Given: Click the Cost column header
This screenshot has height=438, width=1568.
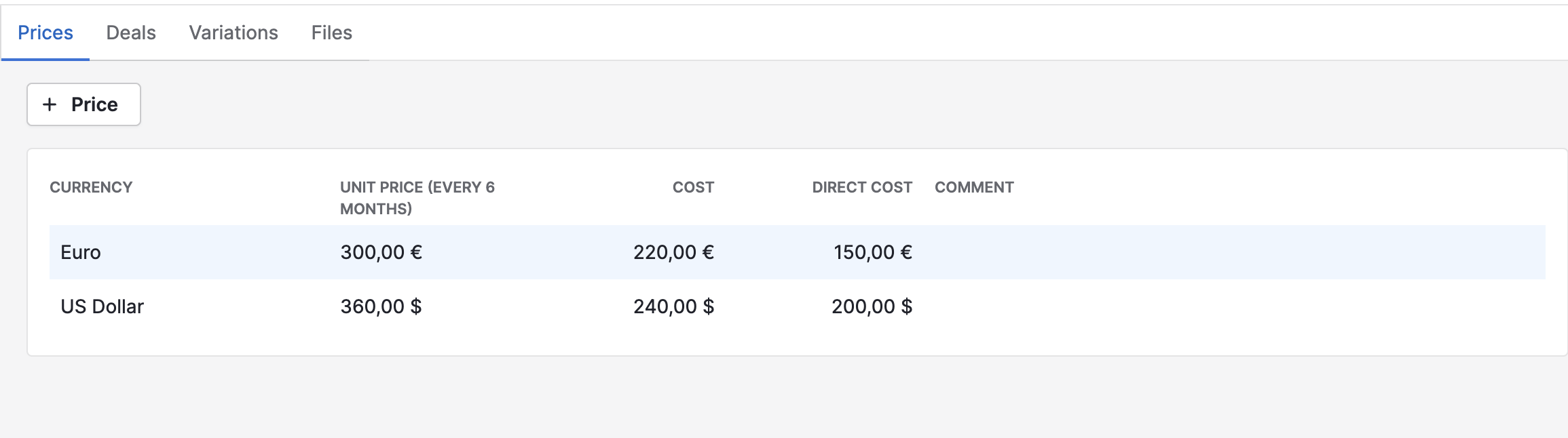Looking at the screenshot, I should (x=693, y=187).
